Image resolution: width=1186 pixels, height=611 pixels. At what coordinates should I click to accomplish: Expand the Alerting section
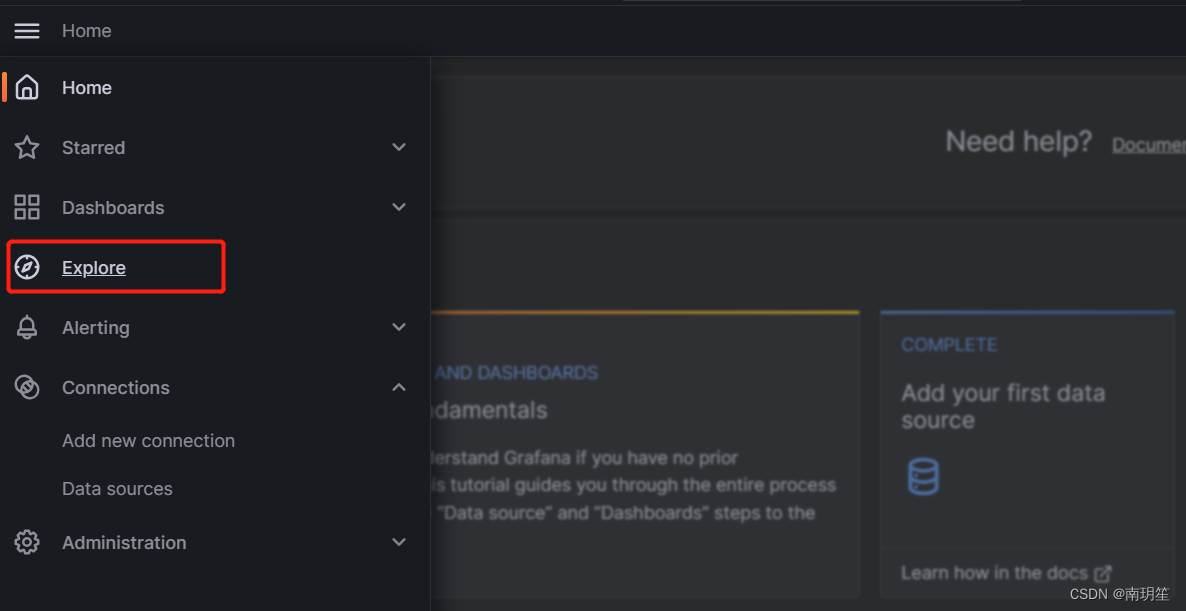tap(399, 327)
